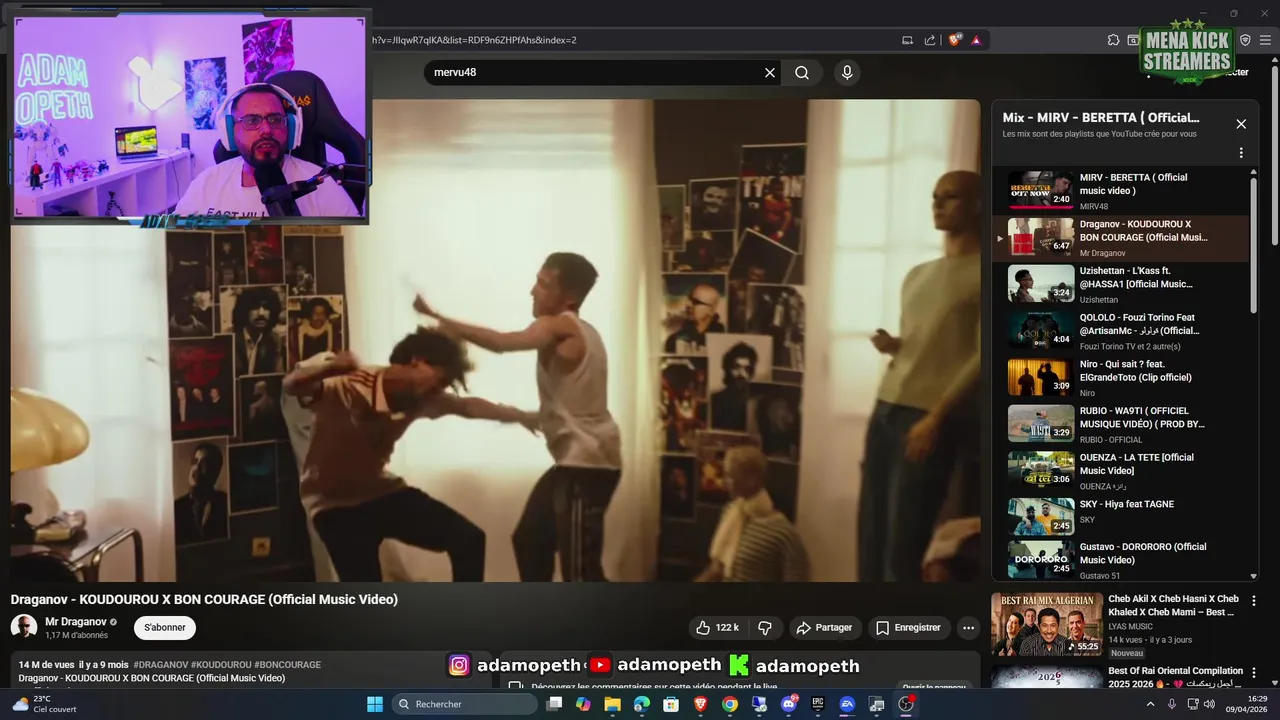This screenshot has width=1280, height=720.
Task: Switch to OBS Studio in the taskbar
Action: [906, 704]
